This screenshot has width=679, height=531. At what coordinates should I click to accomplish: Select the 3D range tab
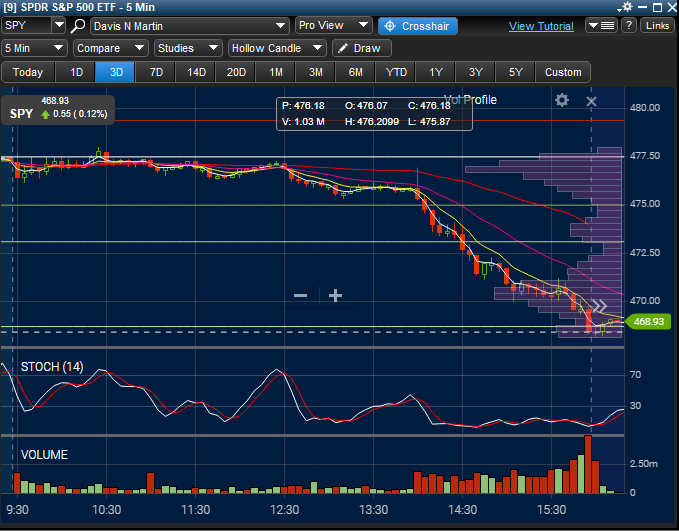point(116,72)
